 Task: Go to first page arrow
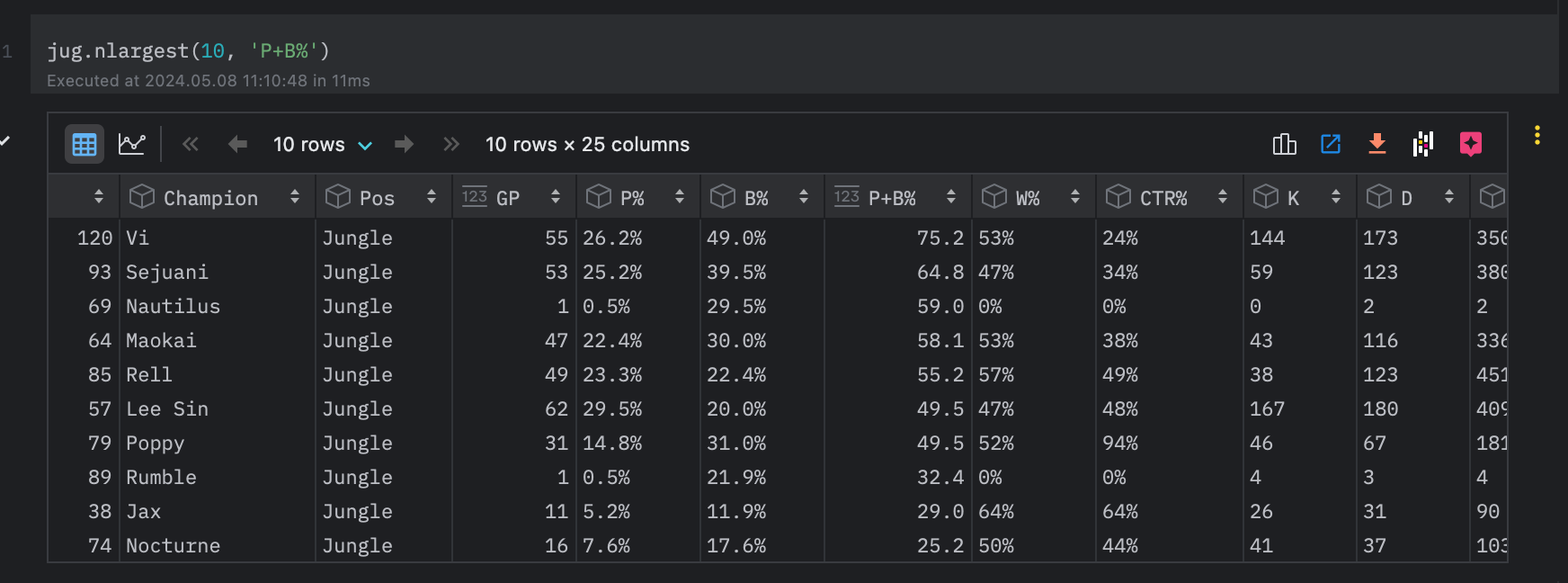(191, 144)
